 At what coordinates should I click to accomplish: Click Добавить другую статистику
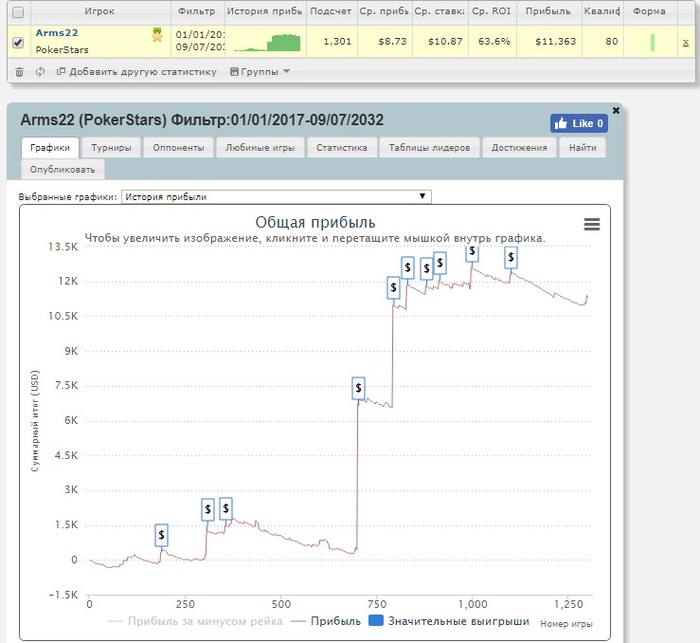click(x=137, y=71)
